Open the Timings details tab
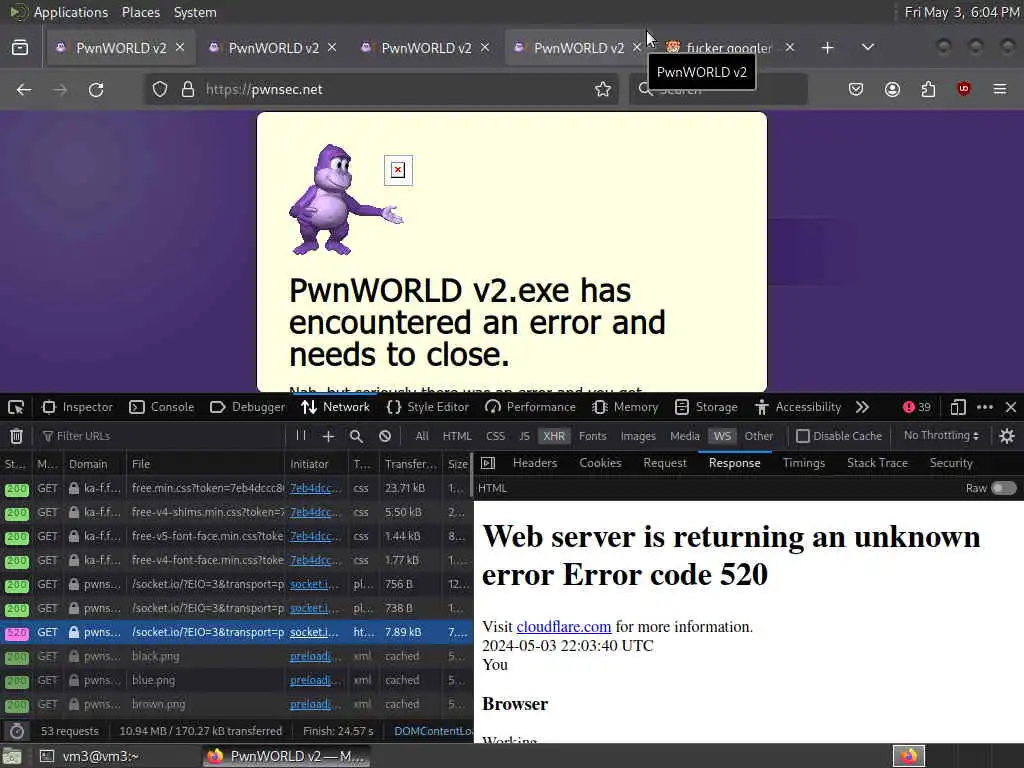Viewport: 1024px width, 768px height. [x=804, y=463]
